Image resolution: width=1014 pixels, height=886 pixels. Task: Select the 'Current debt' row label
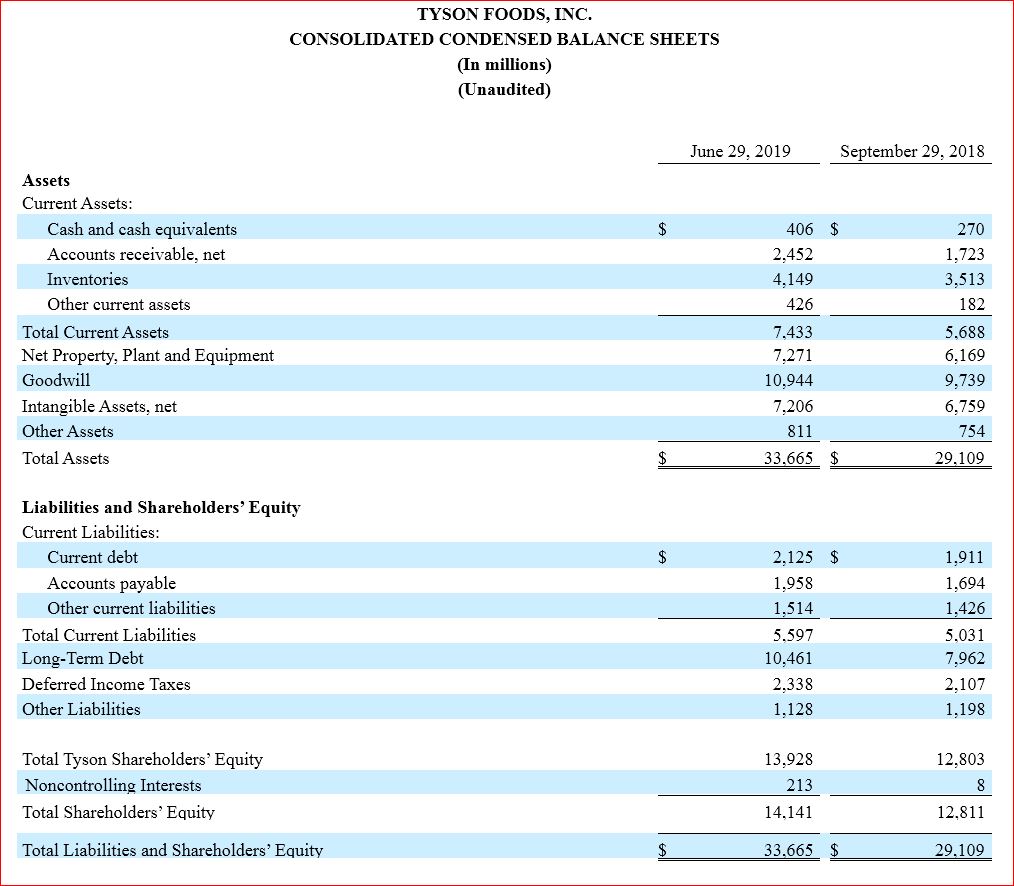pos(92,557)
